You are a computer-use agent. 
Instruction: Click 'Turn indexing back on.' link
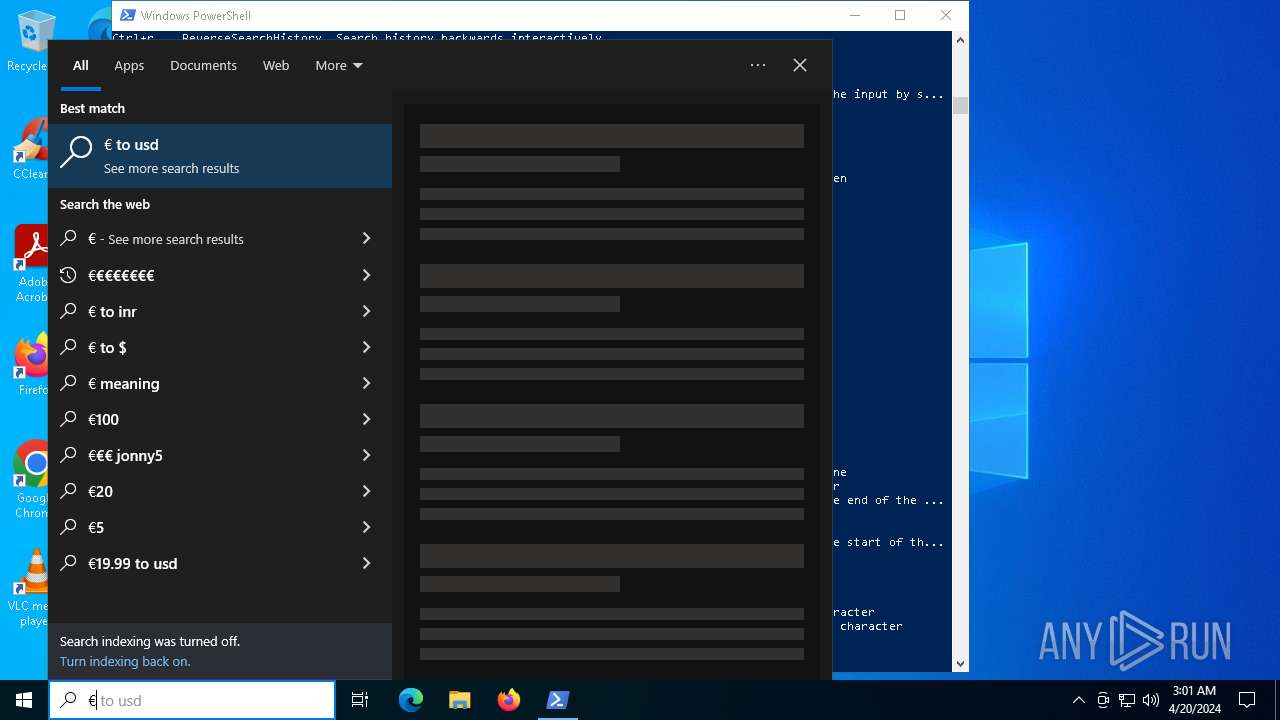[x=125, y=662]
